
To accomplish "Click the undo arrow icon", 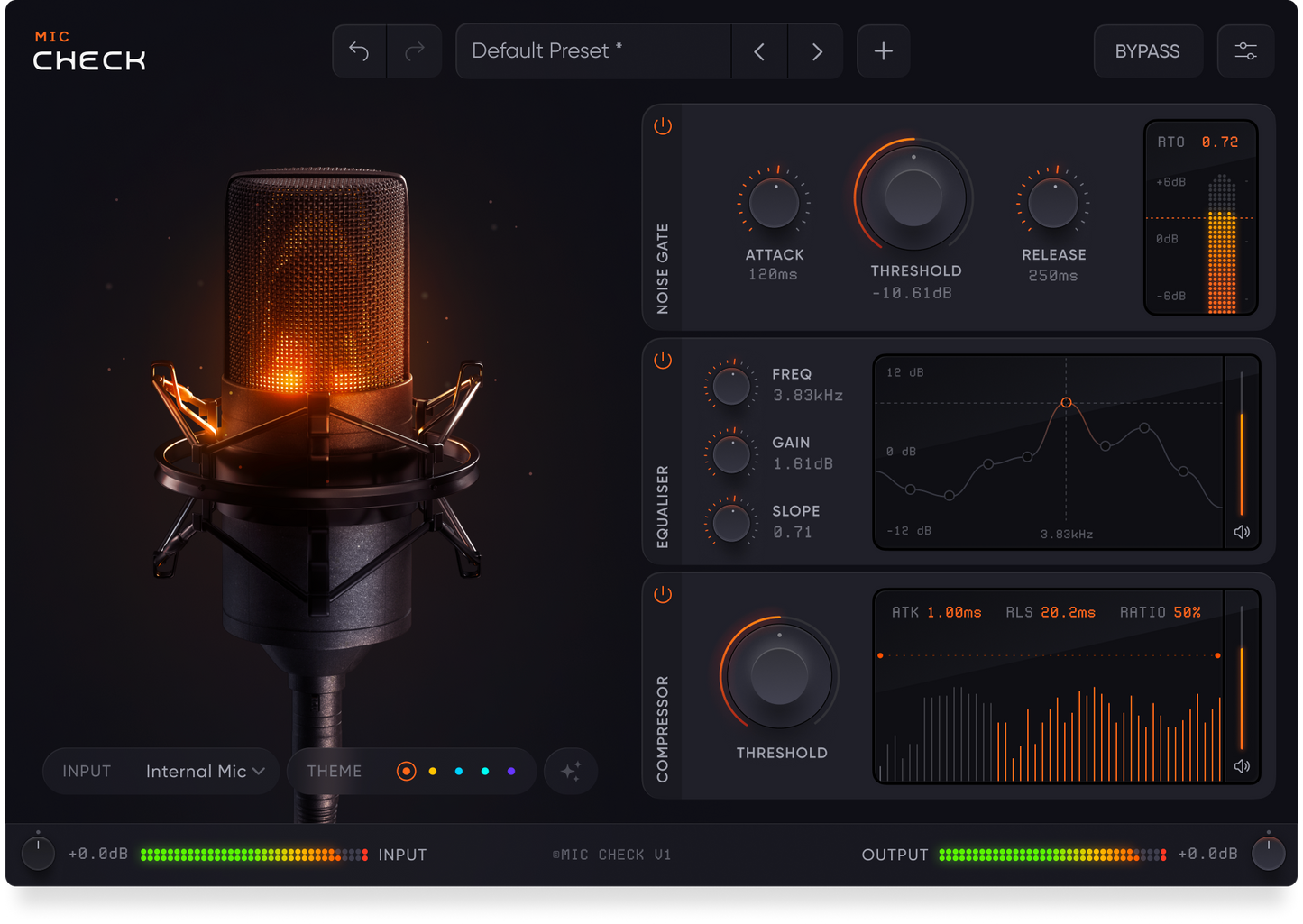I will (359, 51).
